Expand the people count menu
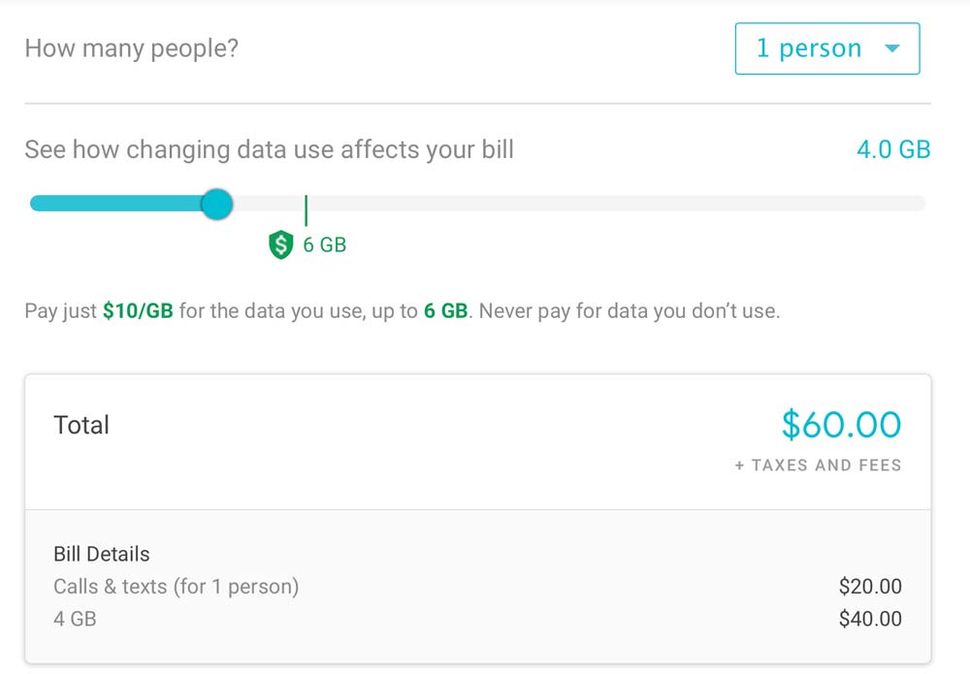Image resolution: width=970 pixels, height=674 pixels. [x=826, y=48]
